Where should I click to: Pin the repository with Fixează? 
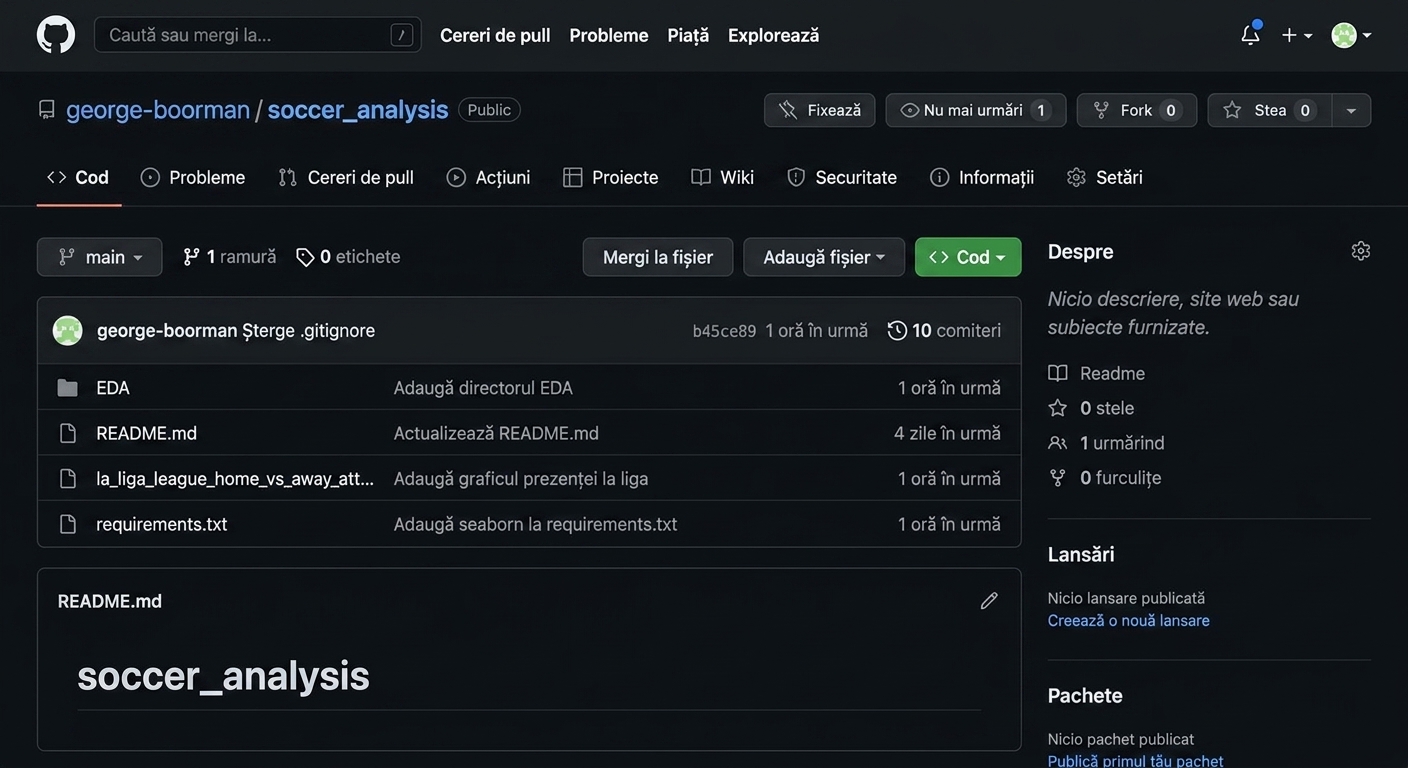point(820,110)
